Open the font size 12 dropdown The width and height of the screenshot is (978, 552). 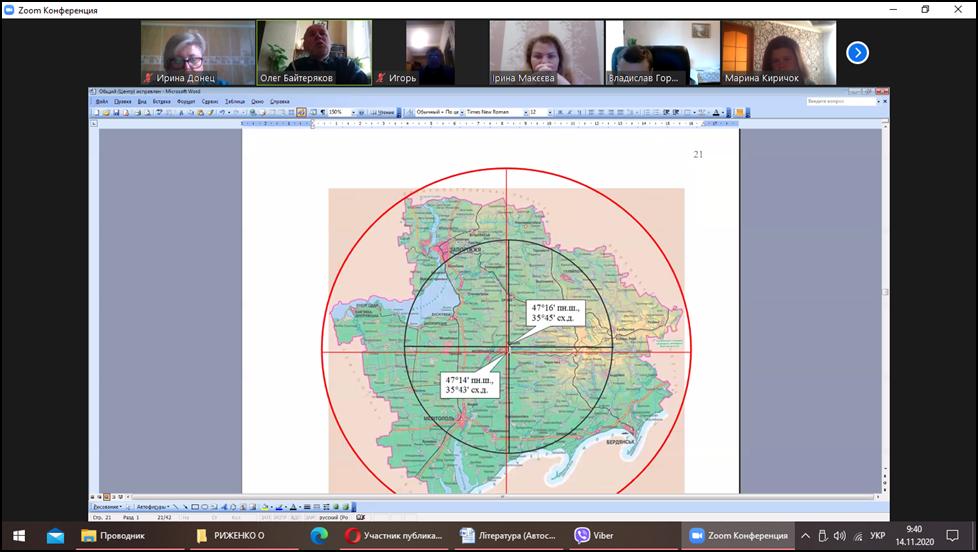click(549, 112)
